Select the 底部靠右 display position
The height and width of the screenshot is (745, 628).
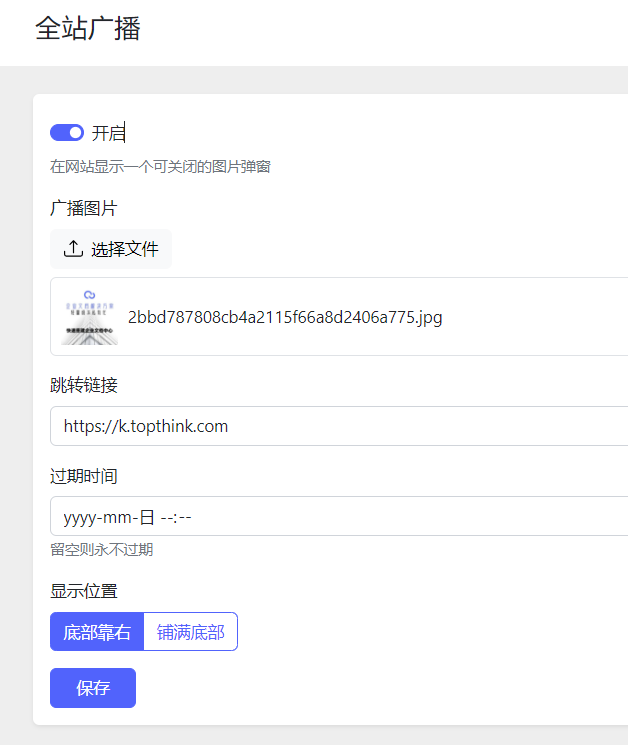pyautogui.click(x=97, y=632)
